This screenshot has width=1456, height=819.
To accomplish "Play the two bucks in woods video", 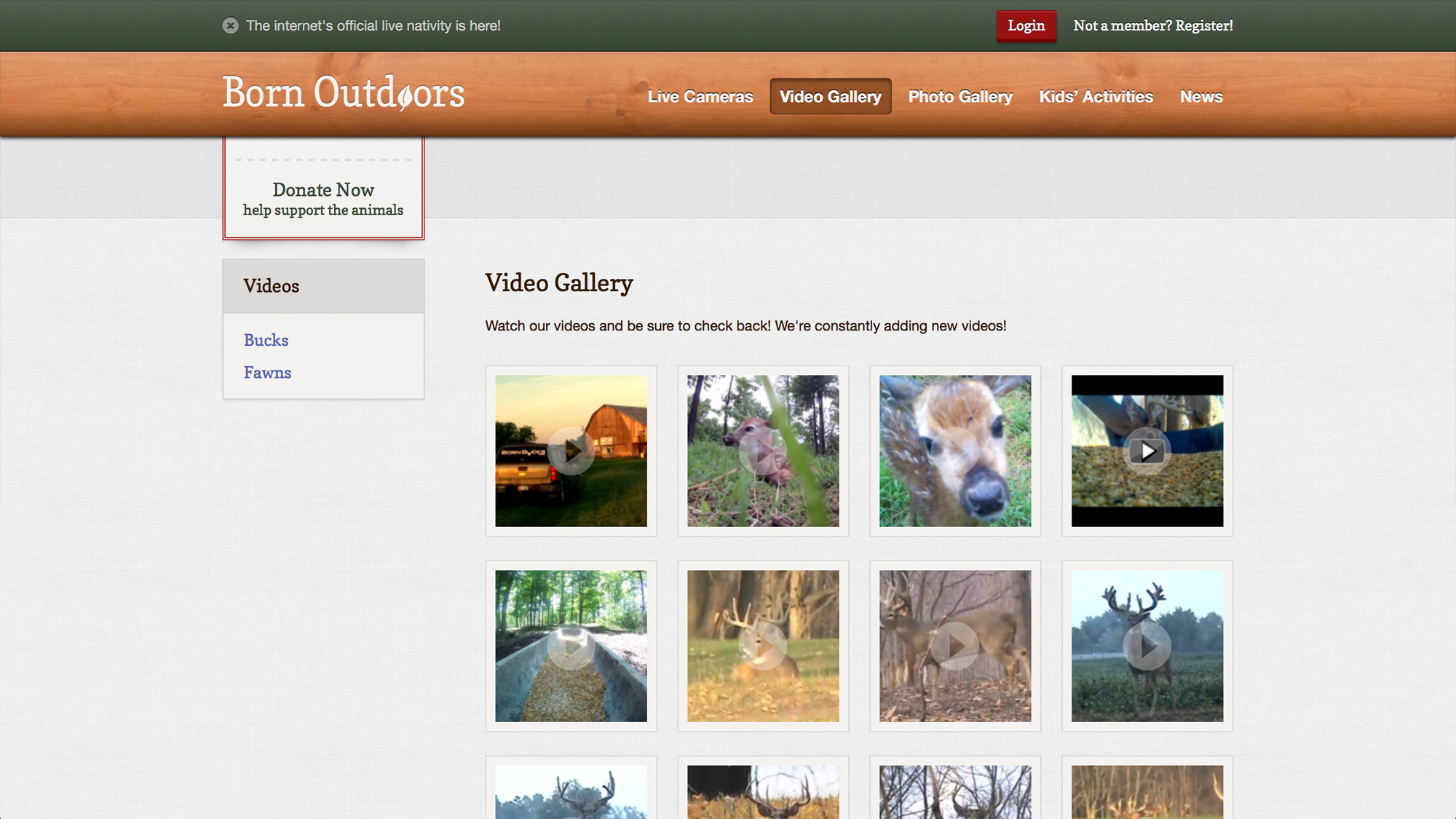I will click(955, 646).
